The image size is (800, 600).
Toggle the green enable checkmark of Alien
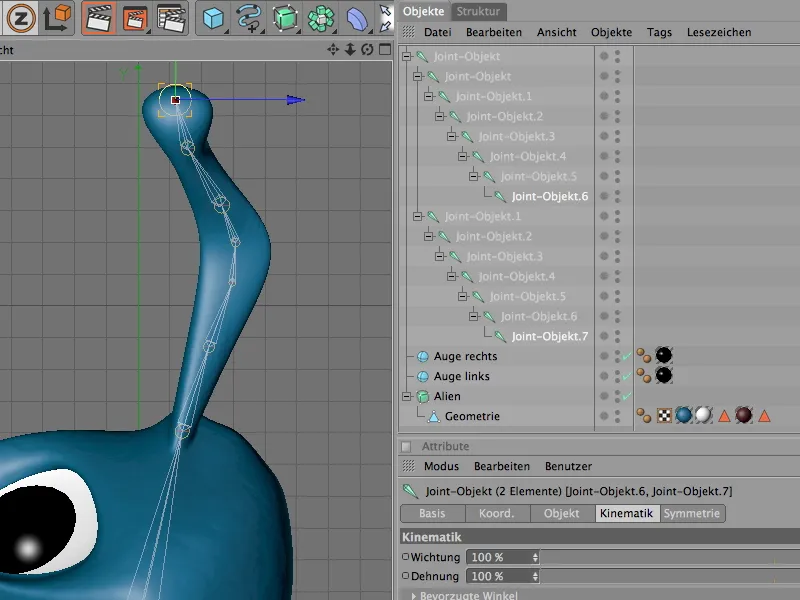(x=627, y=396)
